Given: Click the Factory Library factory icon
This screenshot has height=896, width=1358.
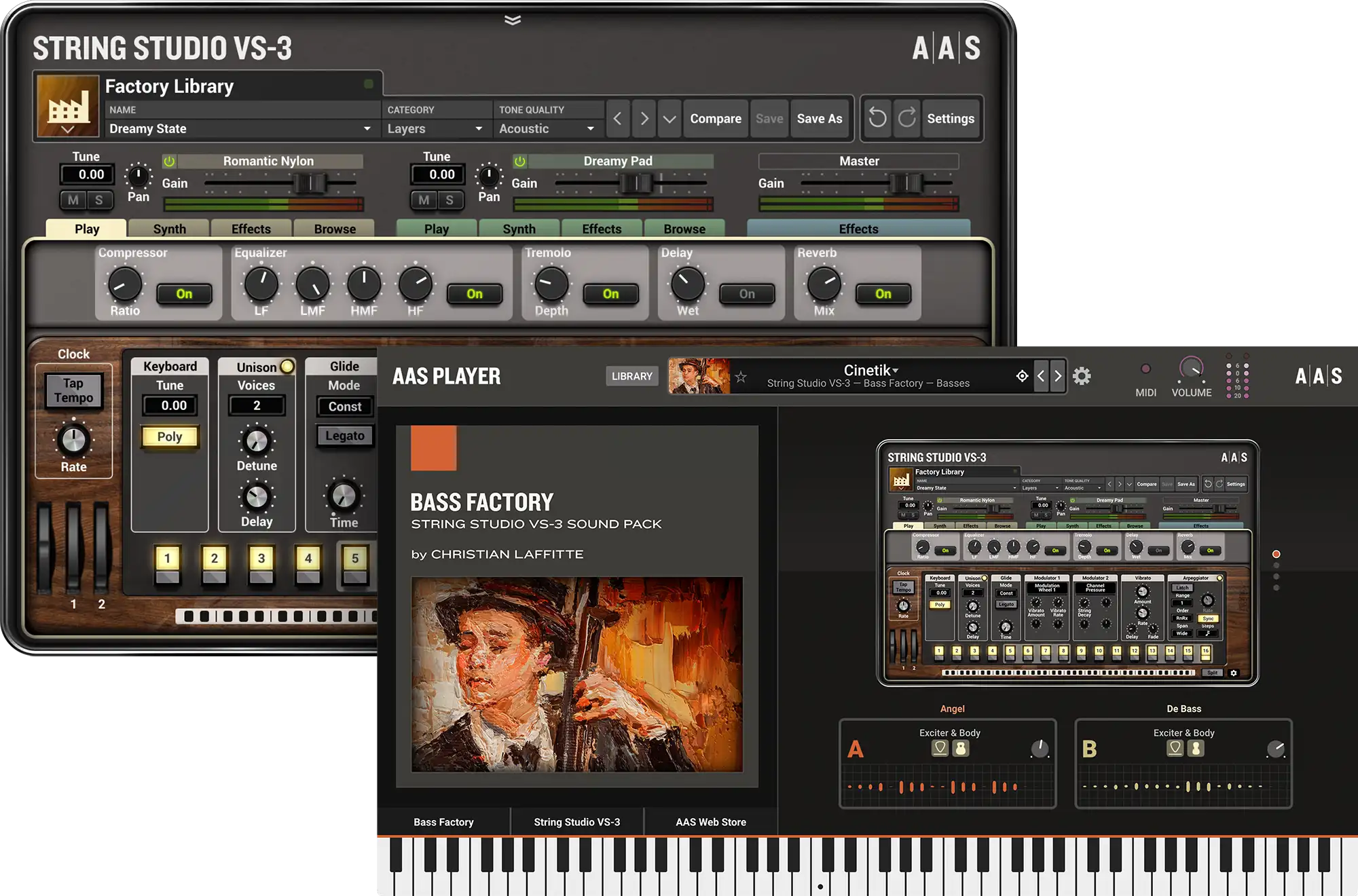Looking at the screenshot, I should 68,106.
